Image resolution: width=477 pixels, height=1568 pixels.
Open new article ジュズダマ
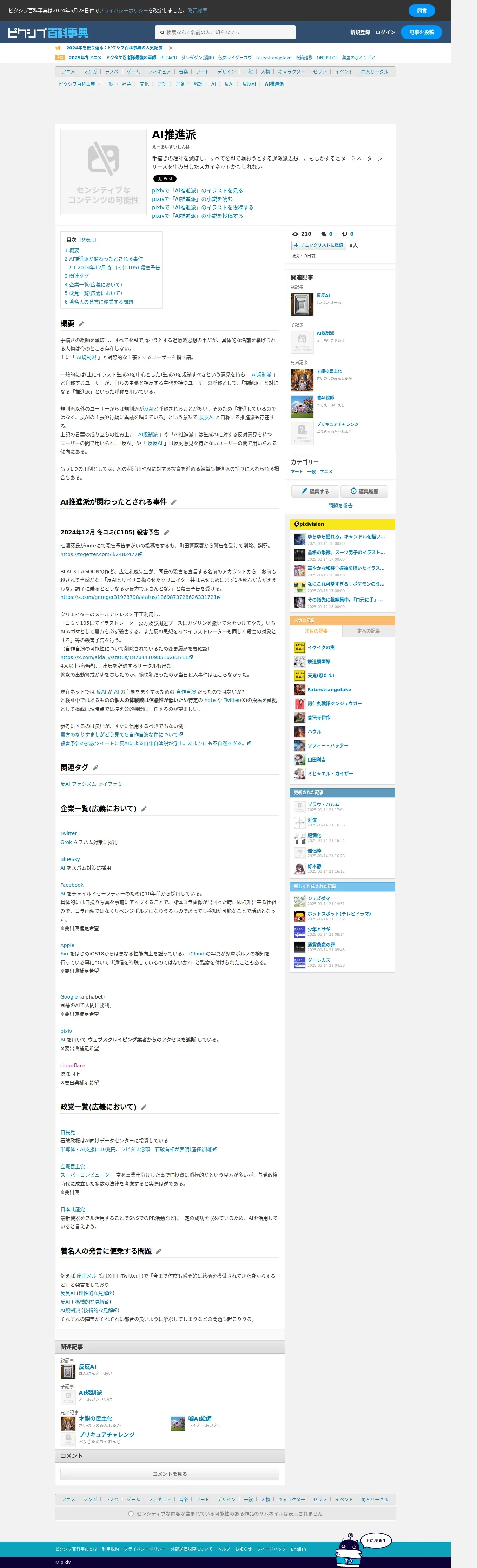point(318,898)
